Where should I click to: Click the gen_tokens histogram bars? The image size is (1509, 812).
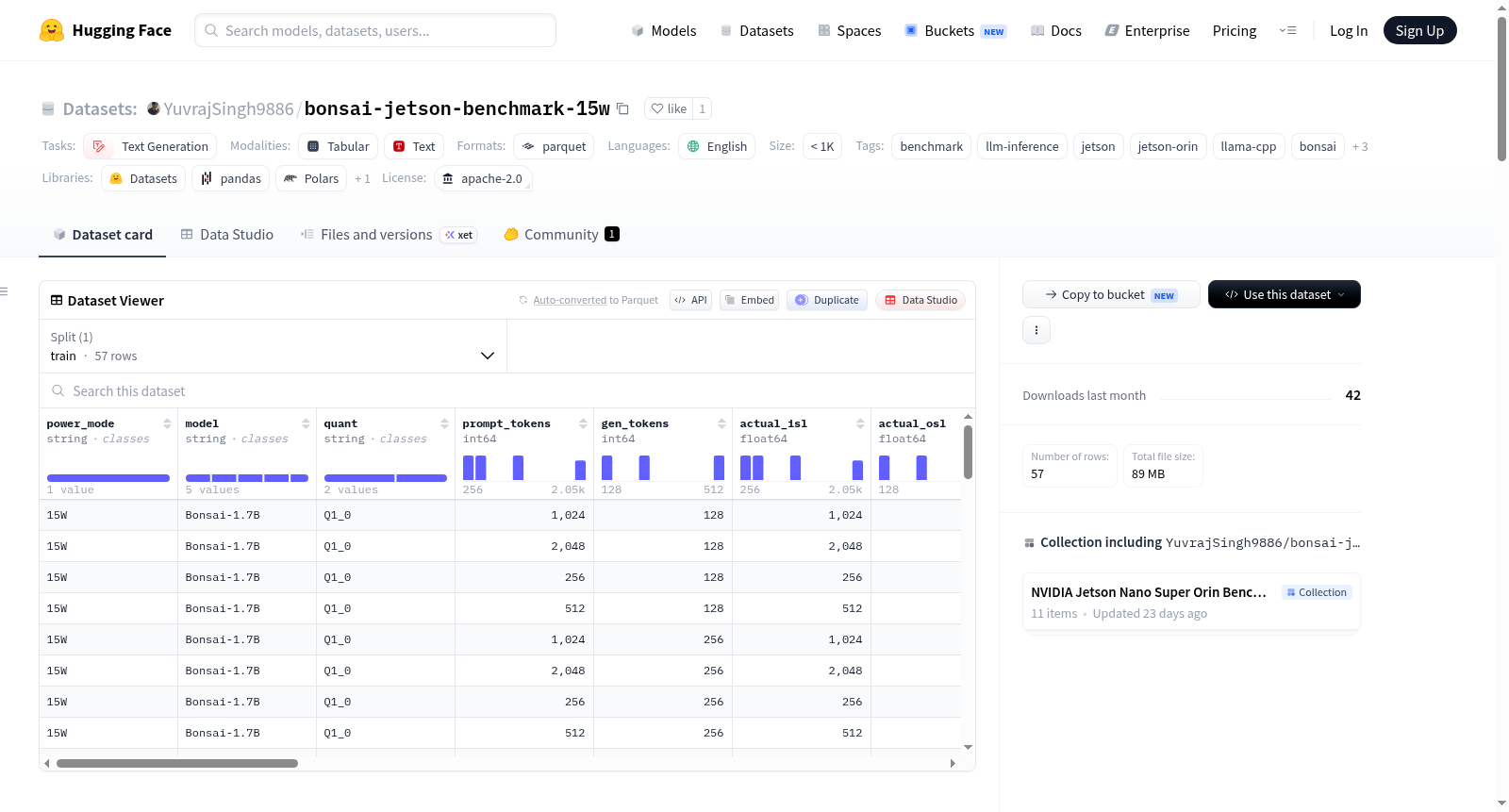coord(663,468)
